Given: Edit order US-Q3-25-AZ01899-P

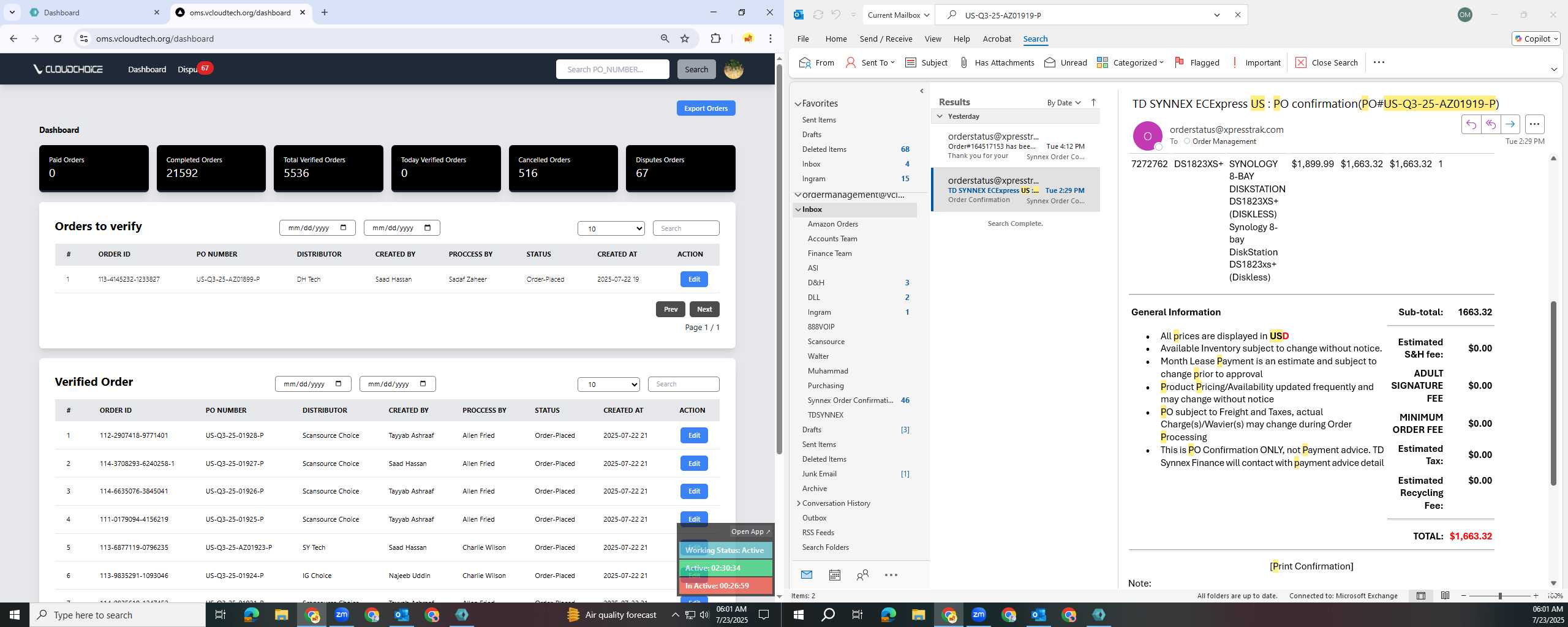Looking at the screenshot, I should 694,279.
